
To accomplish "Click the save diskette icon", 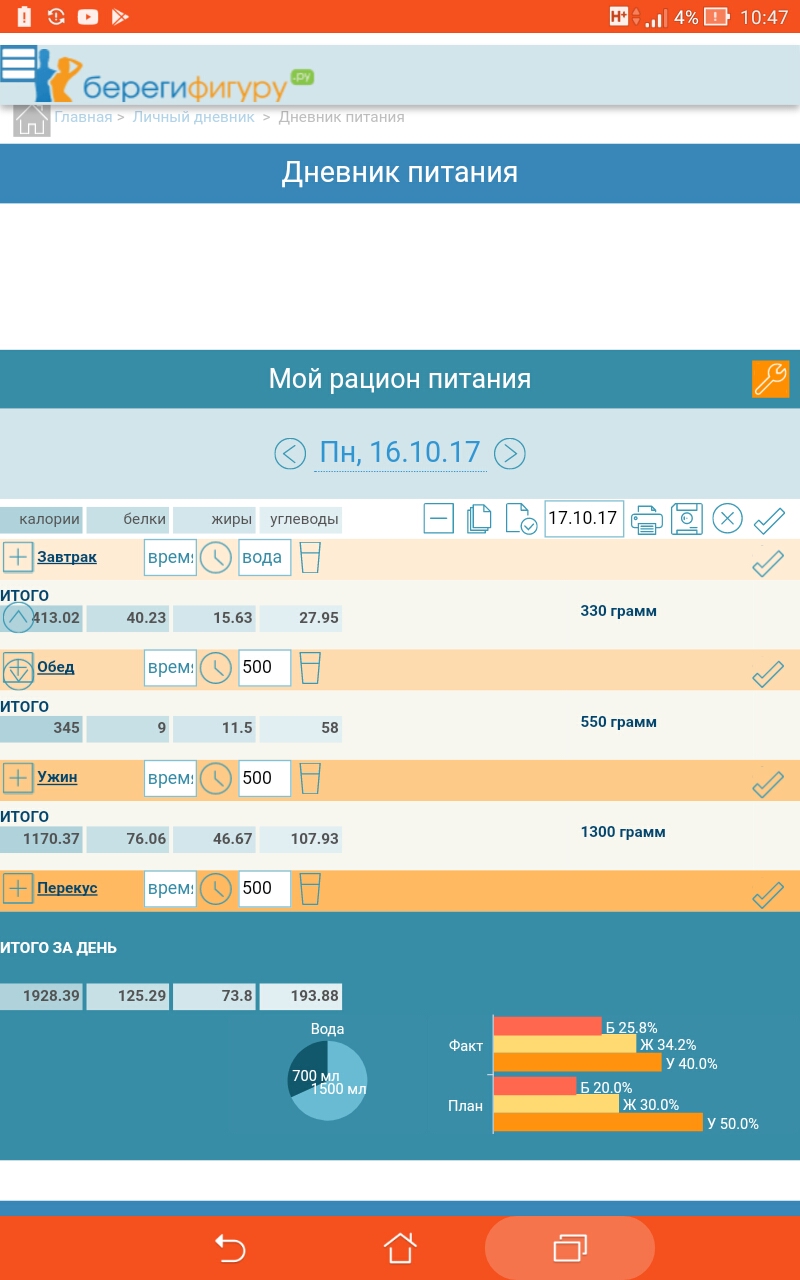I will click(x=687, y=519).
